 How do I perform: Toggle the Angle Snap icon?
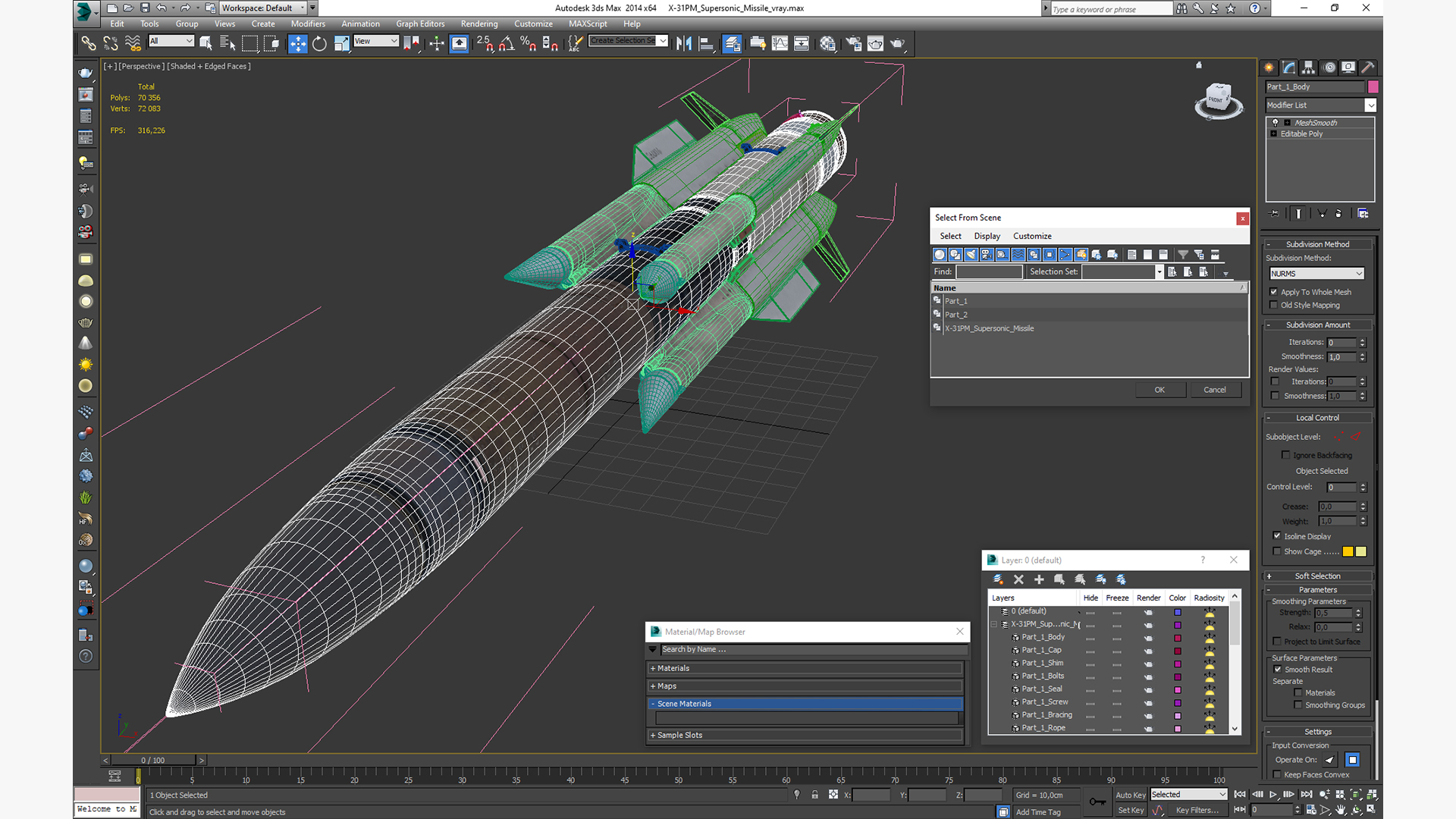point(507,43)
